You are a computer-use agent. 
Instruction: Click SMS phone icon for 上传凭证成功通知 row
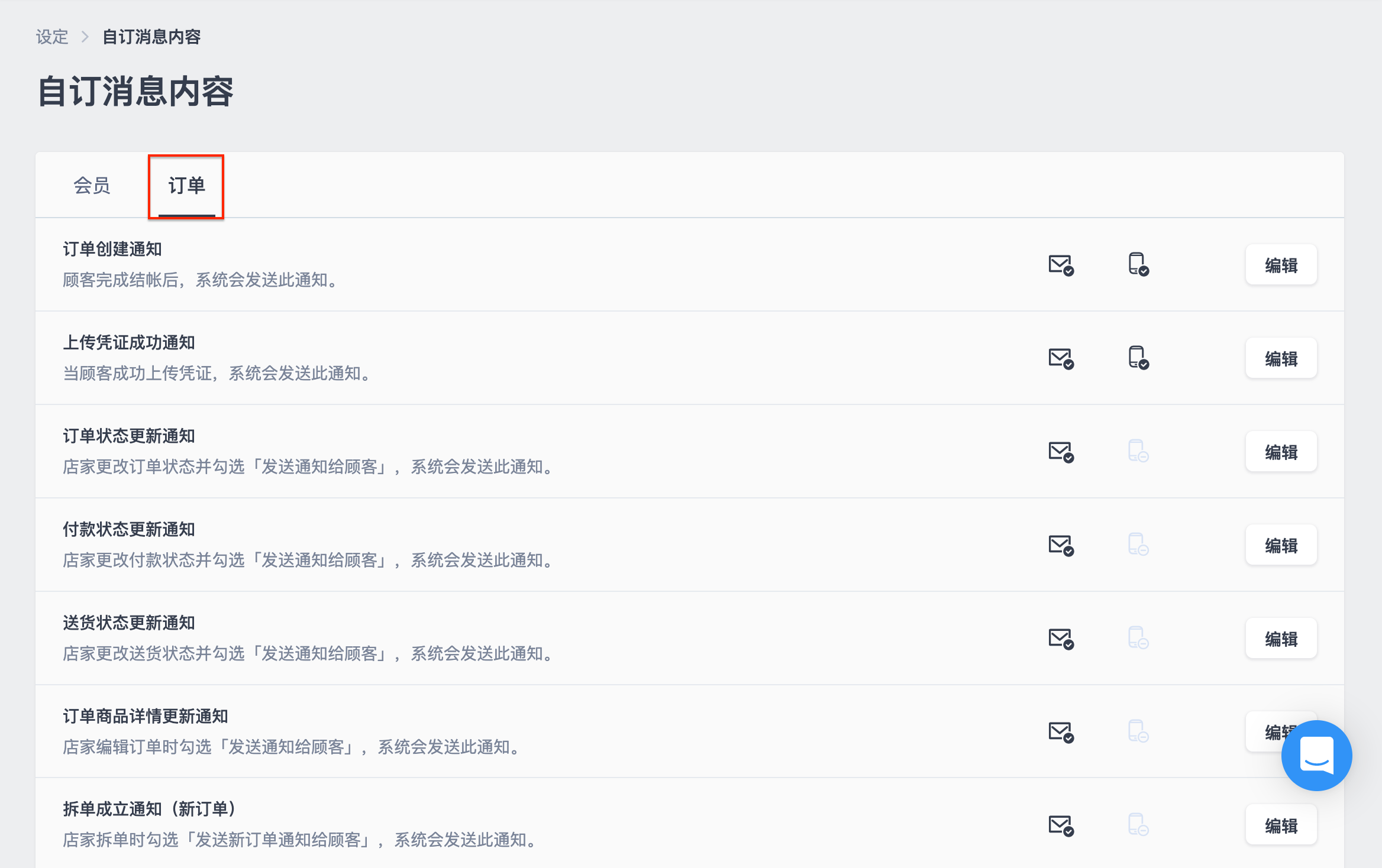point(1139,358)
